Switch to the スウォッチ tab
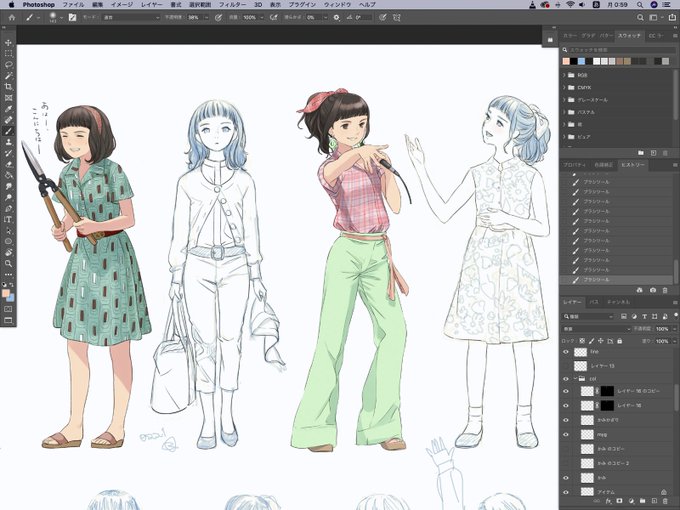 (629, 36)
